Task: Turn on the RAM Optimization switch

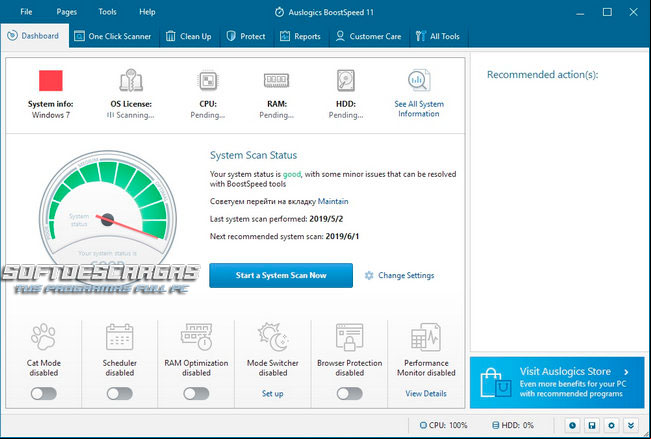Action: point(196,393)
